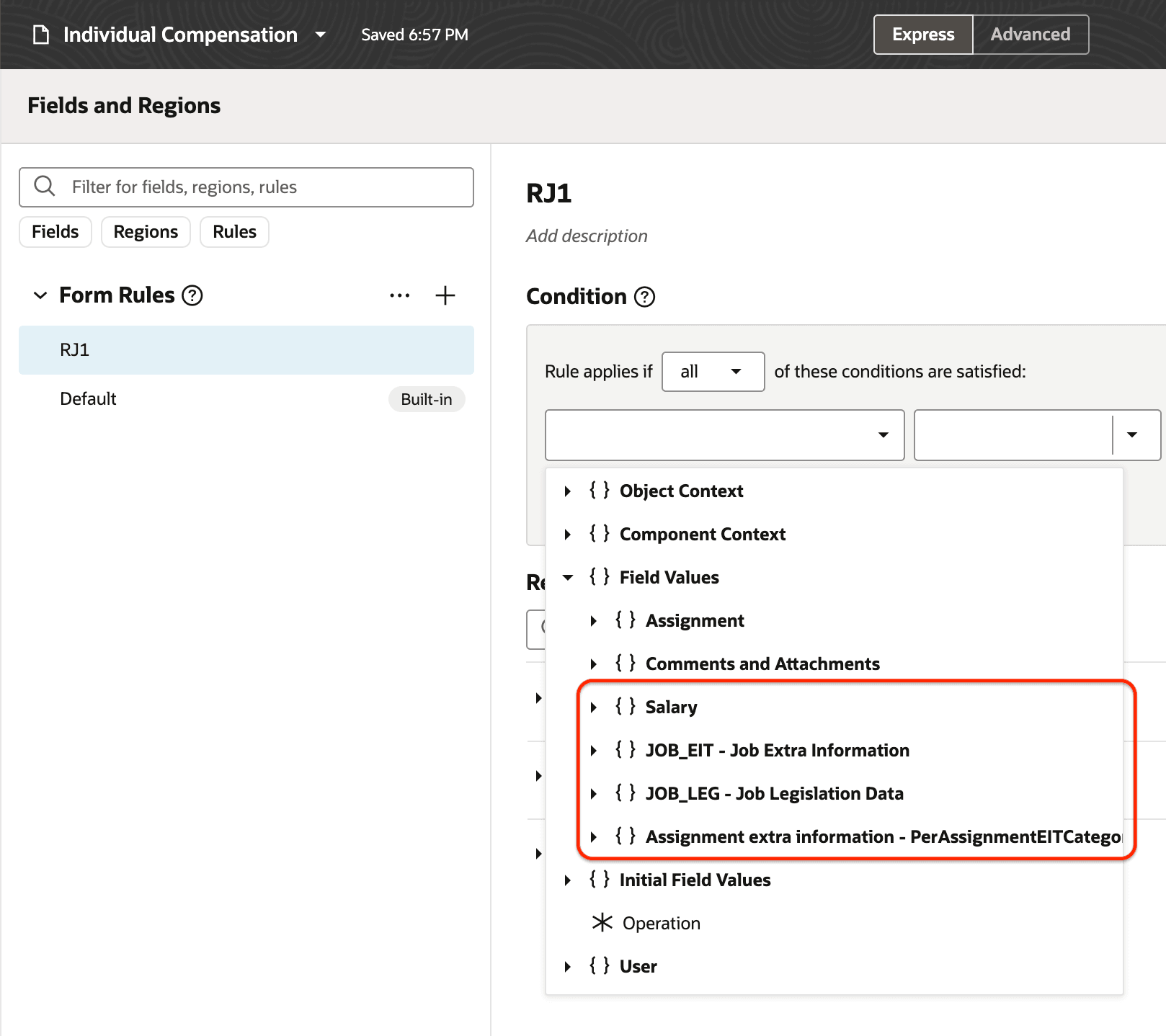Open the 'all' conditions dropdown

point(713,372)
